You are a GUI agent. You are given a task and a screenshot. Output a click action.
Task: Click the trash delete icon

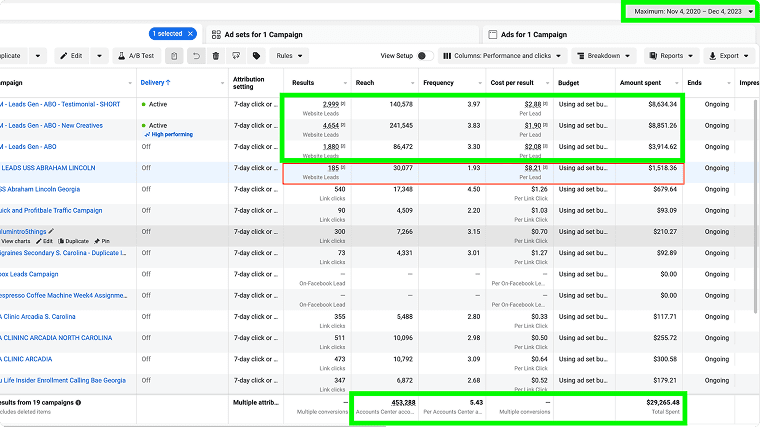click(216, 56)
